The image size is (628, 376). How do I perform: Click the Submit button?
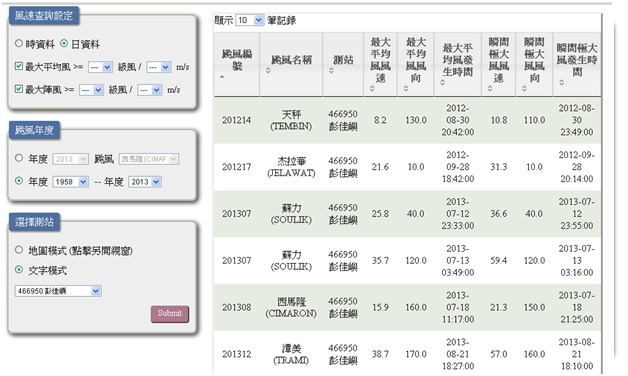170,314
